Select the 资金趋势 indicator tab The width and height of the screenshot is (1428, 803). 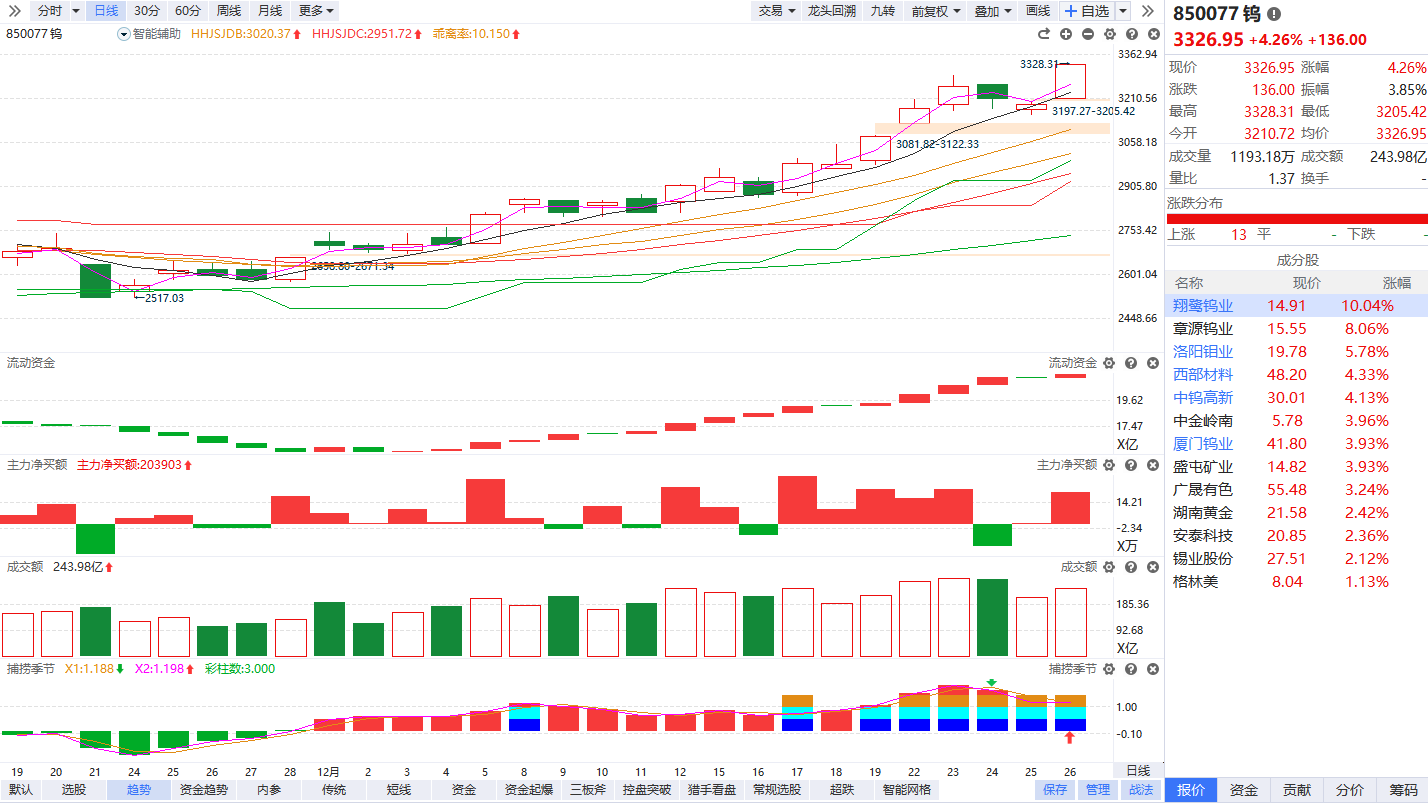[x=203, y=790]
